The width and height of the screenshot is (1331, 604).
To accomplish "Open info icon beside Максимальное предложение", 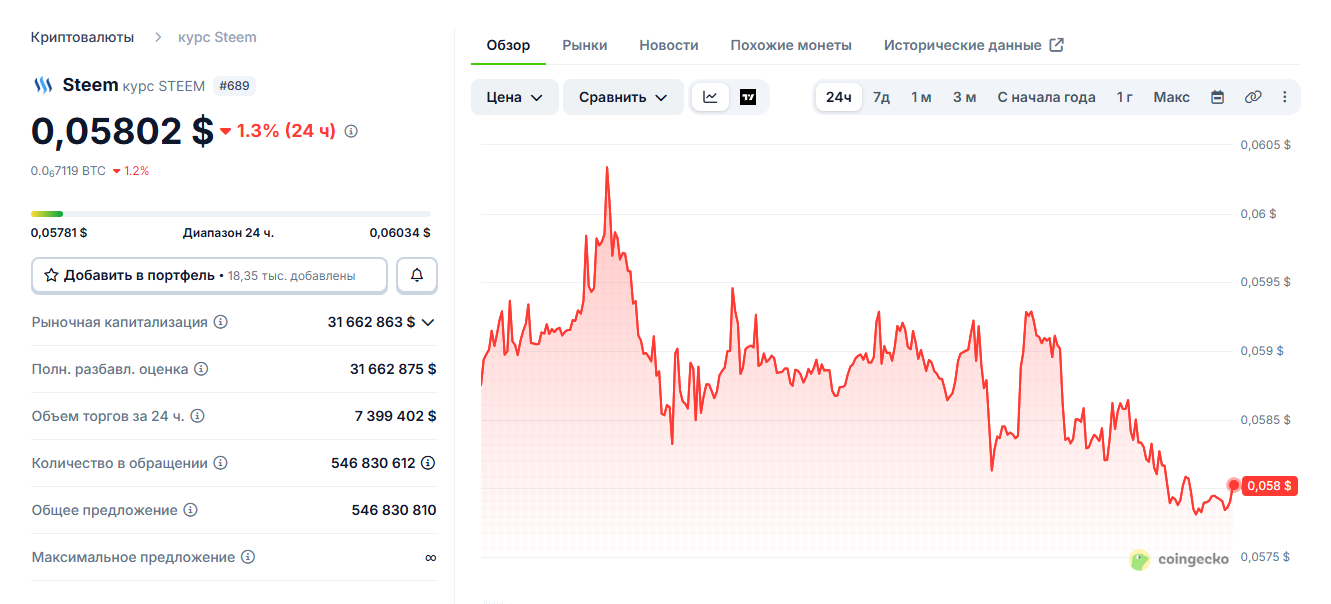I will (x=248, y=557).
